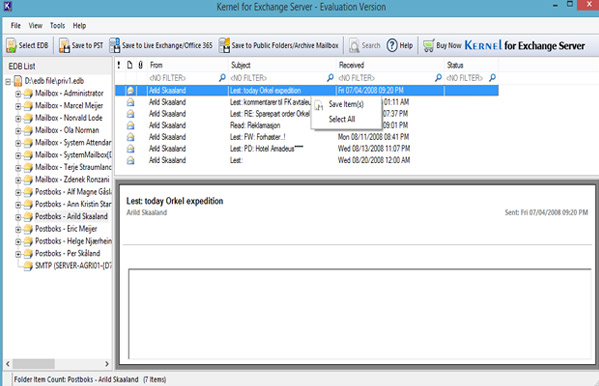Select Mailbox - Terje Straumland tree item

[73, 167]
